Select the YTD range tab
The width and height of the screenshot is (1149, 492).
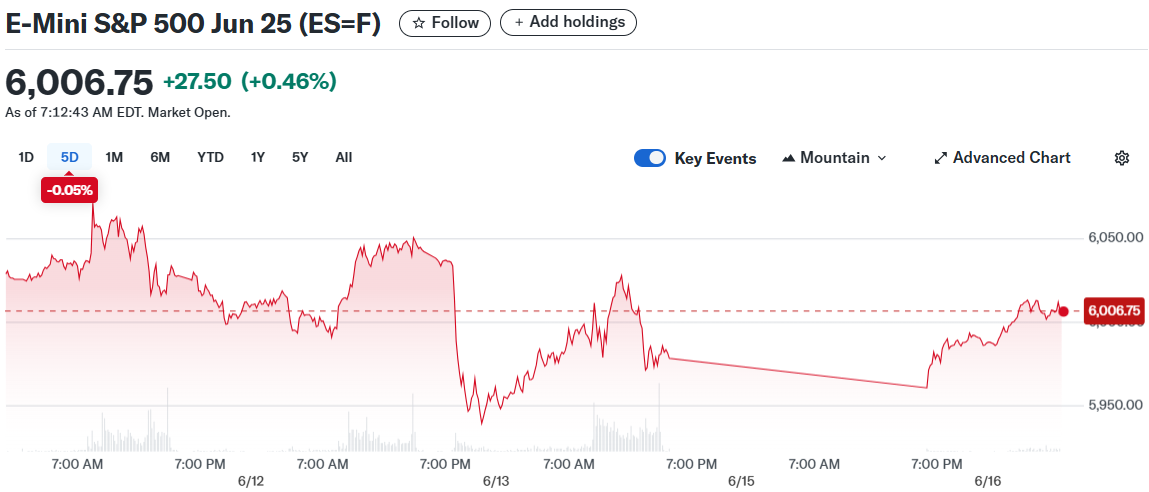(210, 157)
